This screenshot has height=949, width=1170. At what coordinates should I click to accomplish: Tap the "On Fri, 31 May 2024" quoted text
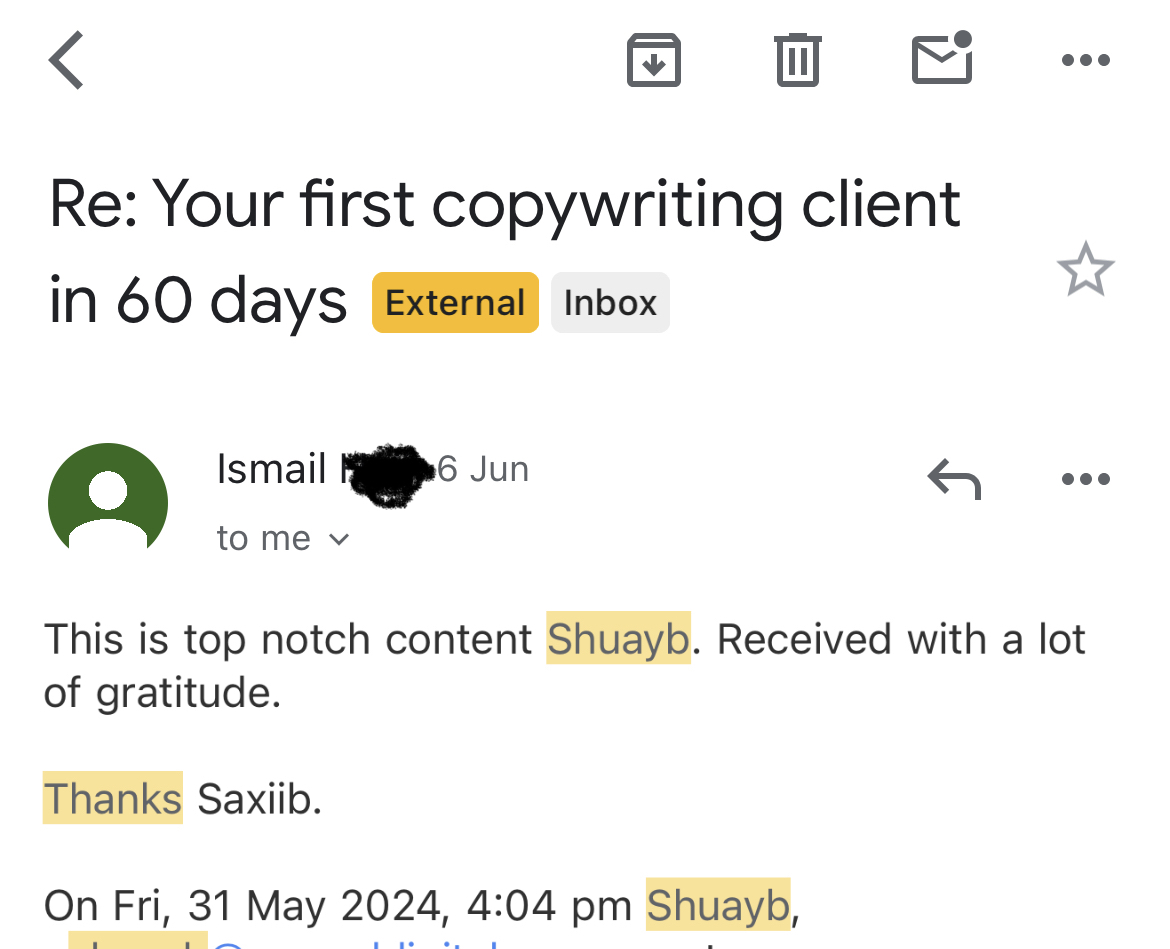240,906
